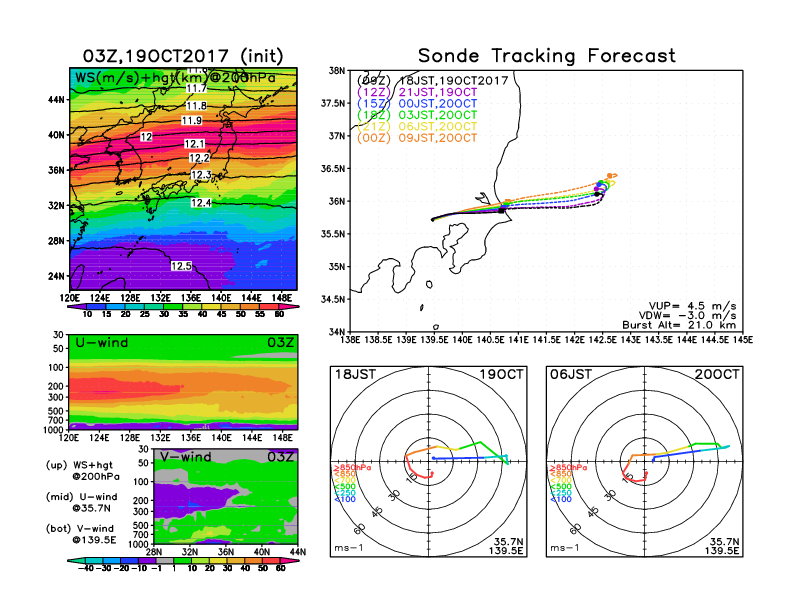Click the black track landing endpoint dot

(597, 194)
